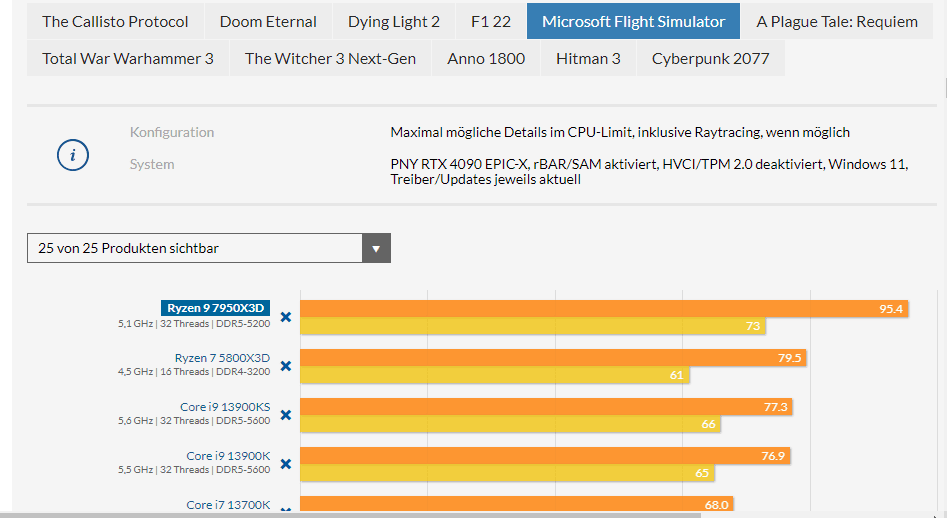Open the 25 von 25 Produkten dropdown
The image size is (947, 518).
209,248
